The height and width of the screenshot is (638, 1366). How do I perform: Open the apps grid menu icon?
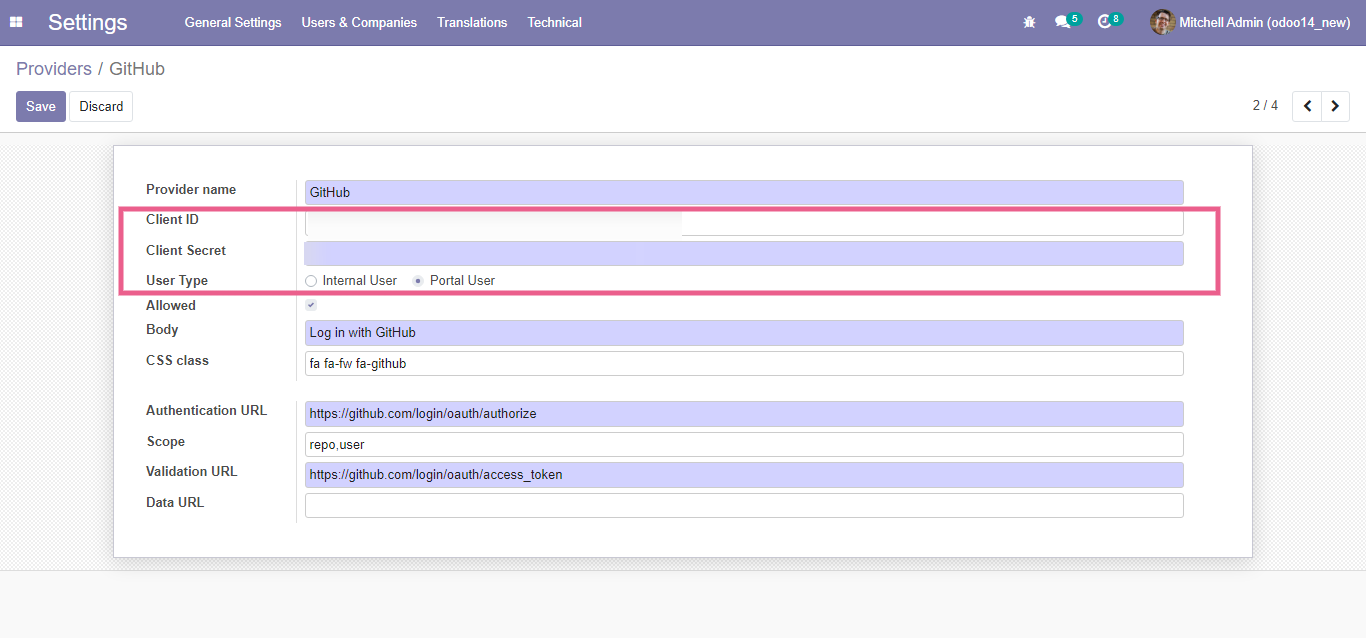click(16, 22)
